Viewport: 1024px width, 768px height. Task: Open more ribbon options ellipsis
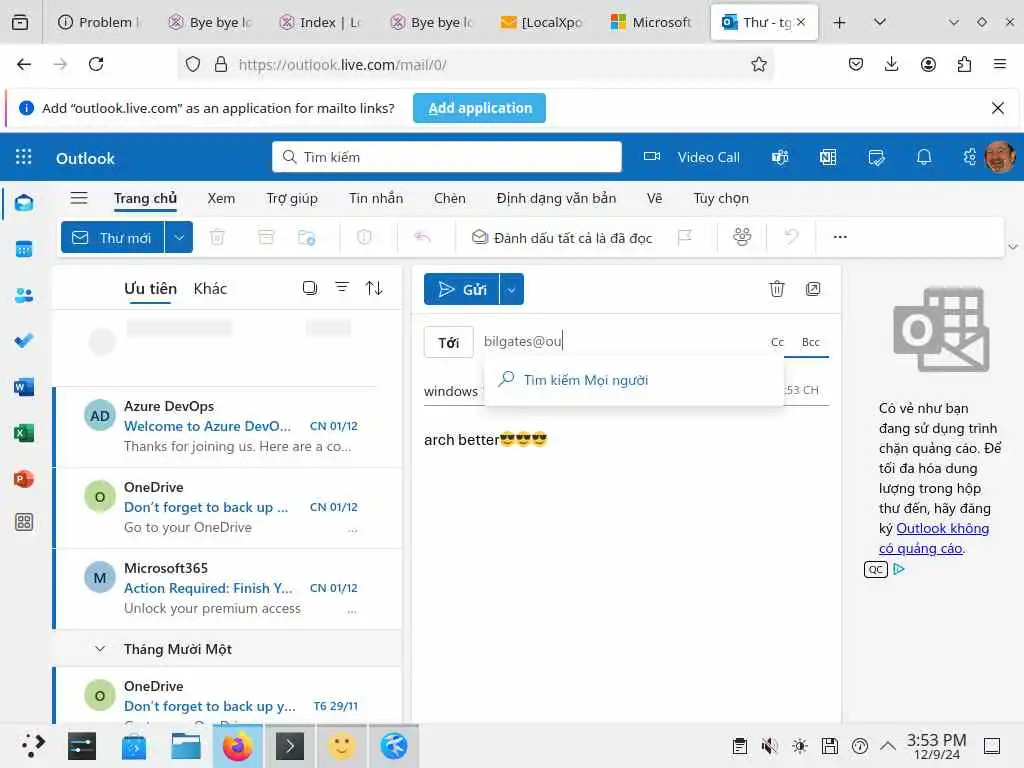[840, 237]
